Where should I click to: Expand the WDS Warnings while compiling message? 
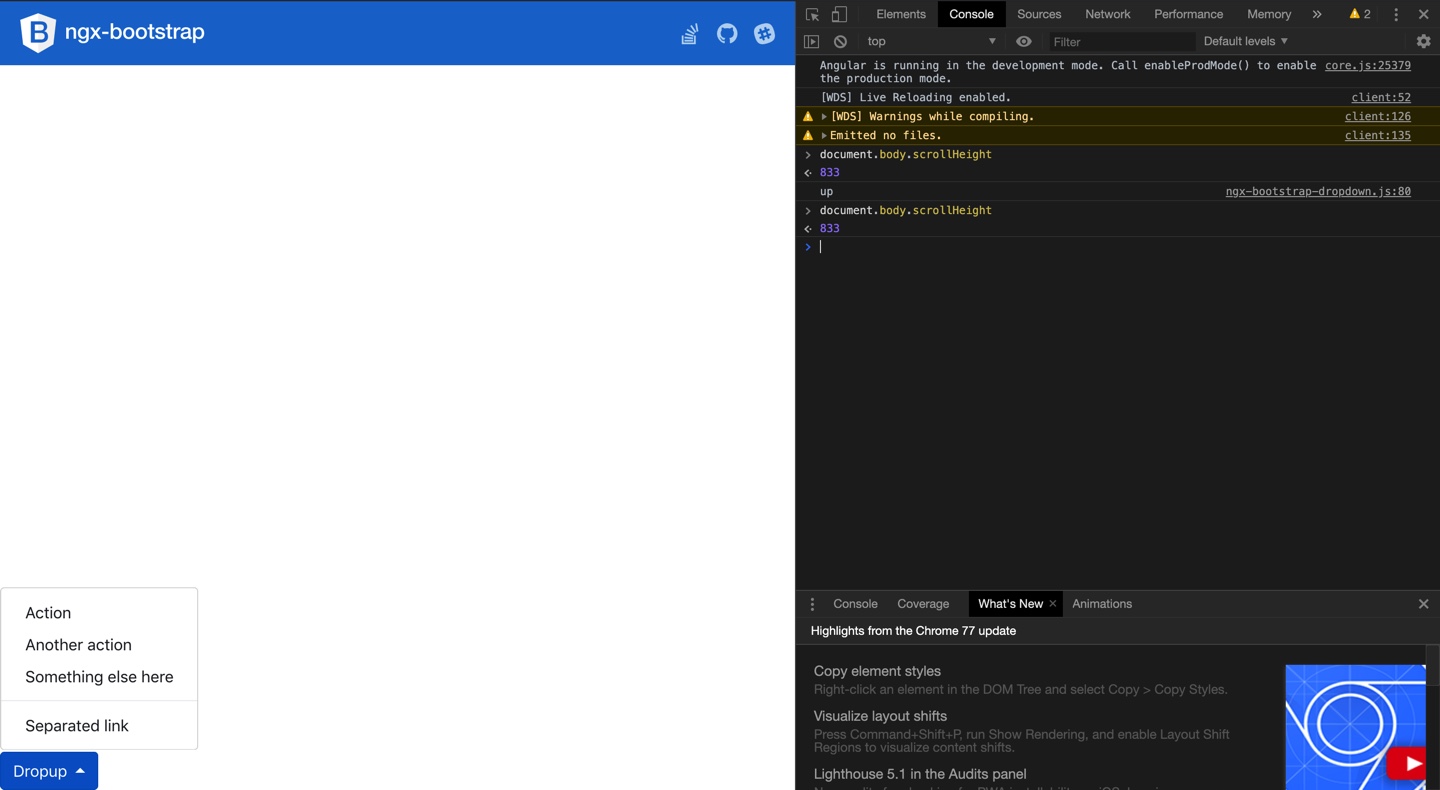[824, 116]
